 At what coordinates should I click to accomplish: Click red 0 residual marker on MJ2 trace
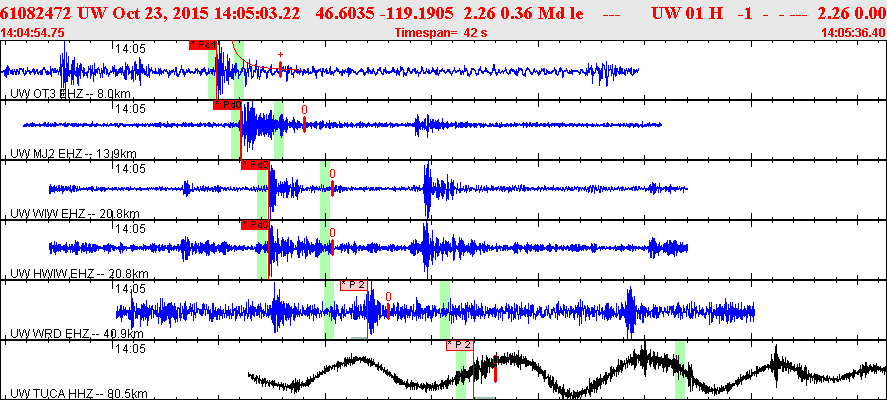coord(304,118)
